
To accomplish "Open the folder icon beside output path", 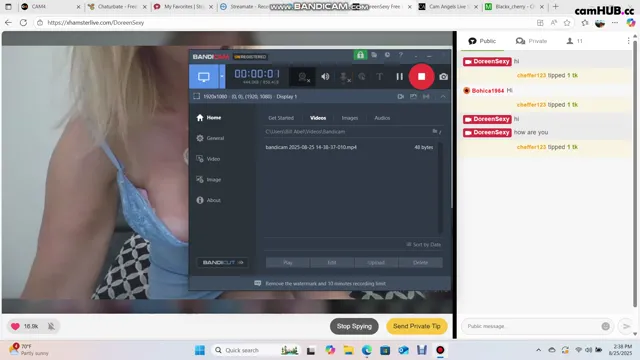I will pyautogui.click(x=435, y=131).
